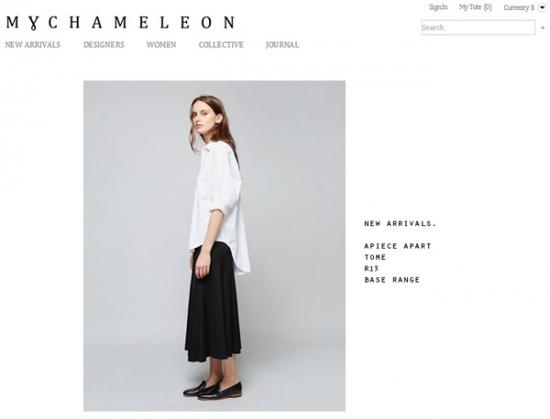Select the Tome designer link
The image size is (550, 419).
click(x=375, y=257)
